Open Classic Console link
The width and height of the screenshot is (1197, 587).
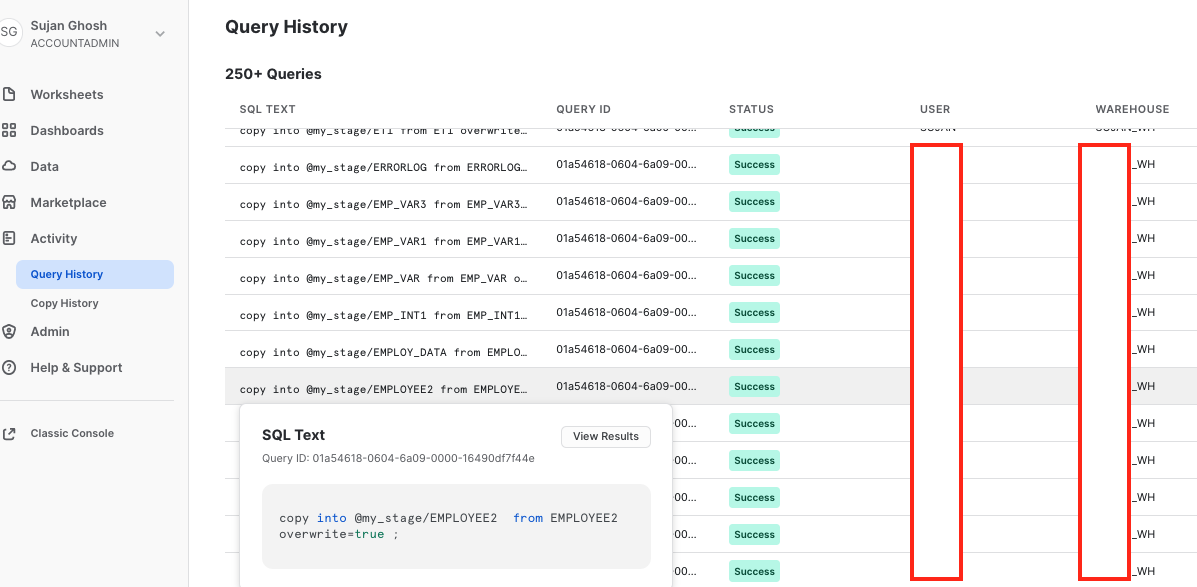tap(72, 434)
